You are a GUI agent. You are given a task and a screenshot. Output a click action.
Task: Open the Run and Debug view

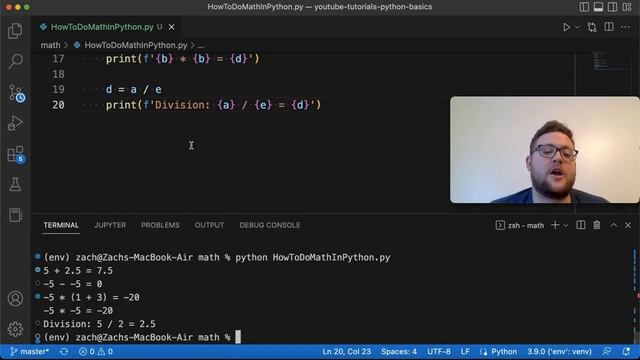tap(15, 123)
